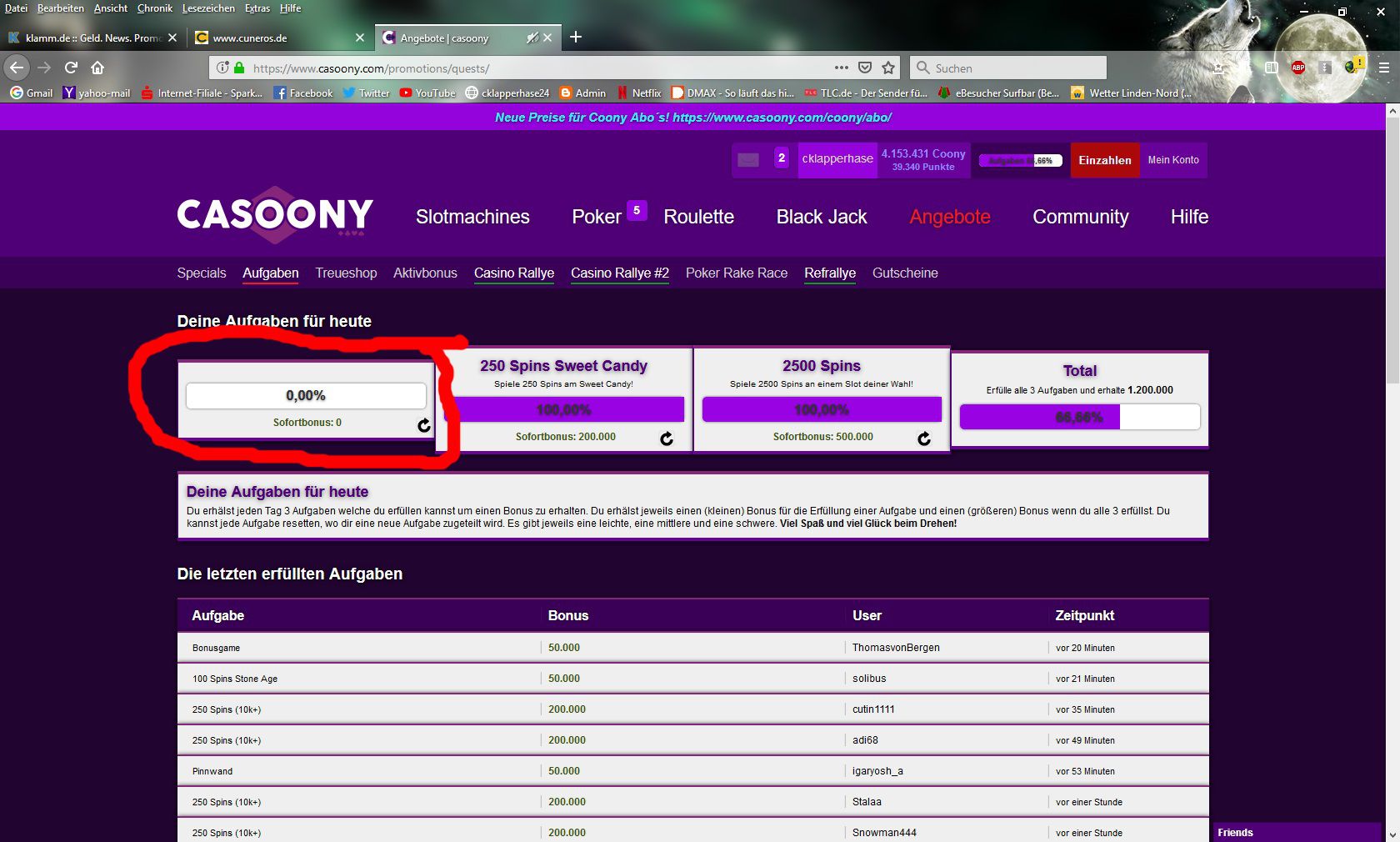Open the browser home page
Screen dimensions: 1400x842
point(97,68)
